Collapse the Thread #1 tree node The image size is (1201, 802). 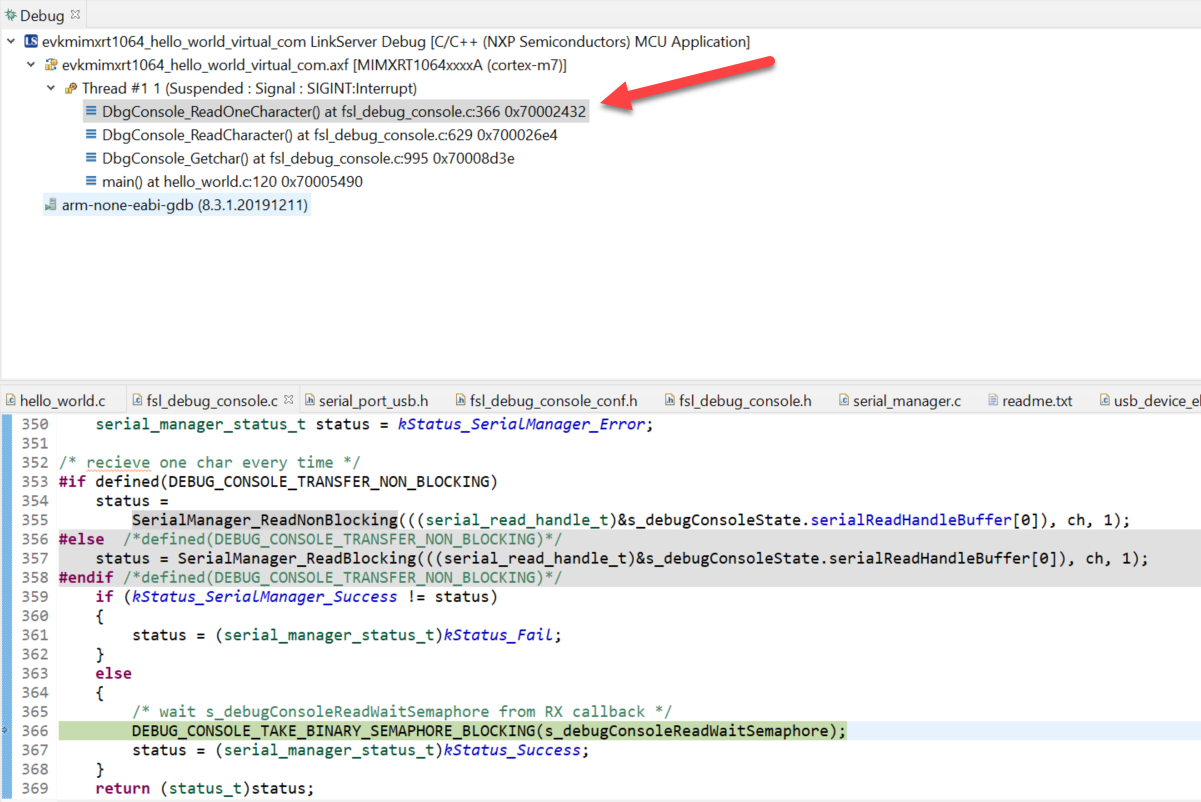52,88
